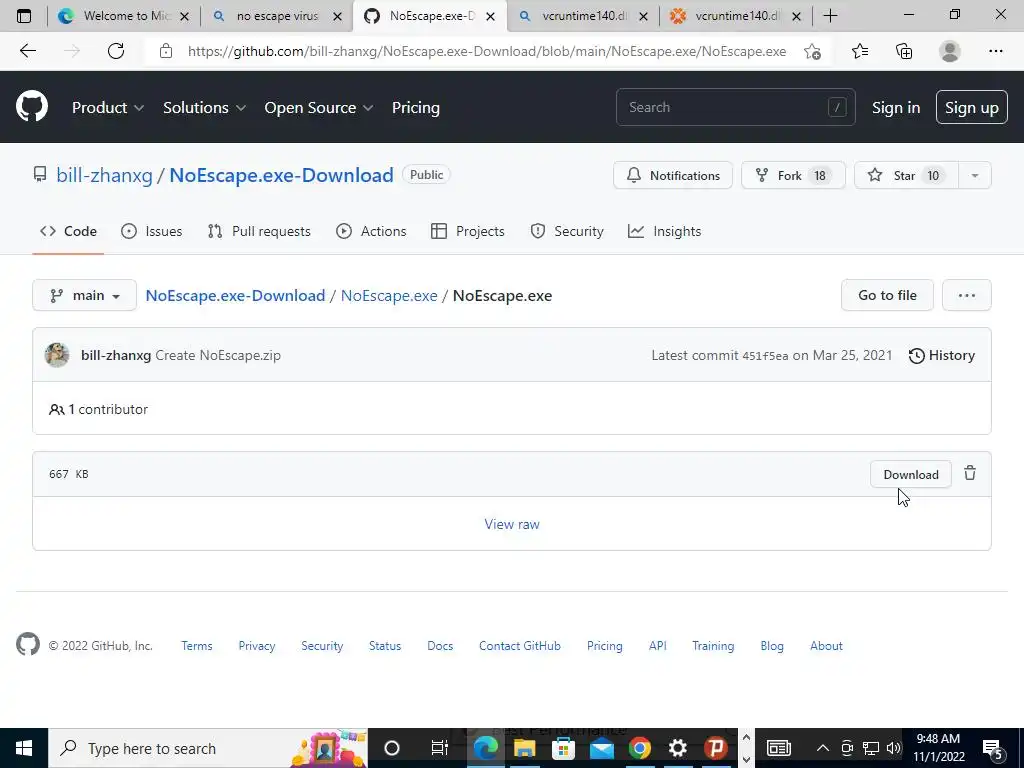1024x768 pixels.
Task: Click the browser address bar URL
Action: pyautogui.click(x=487, y=51)
